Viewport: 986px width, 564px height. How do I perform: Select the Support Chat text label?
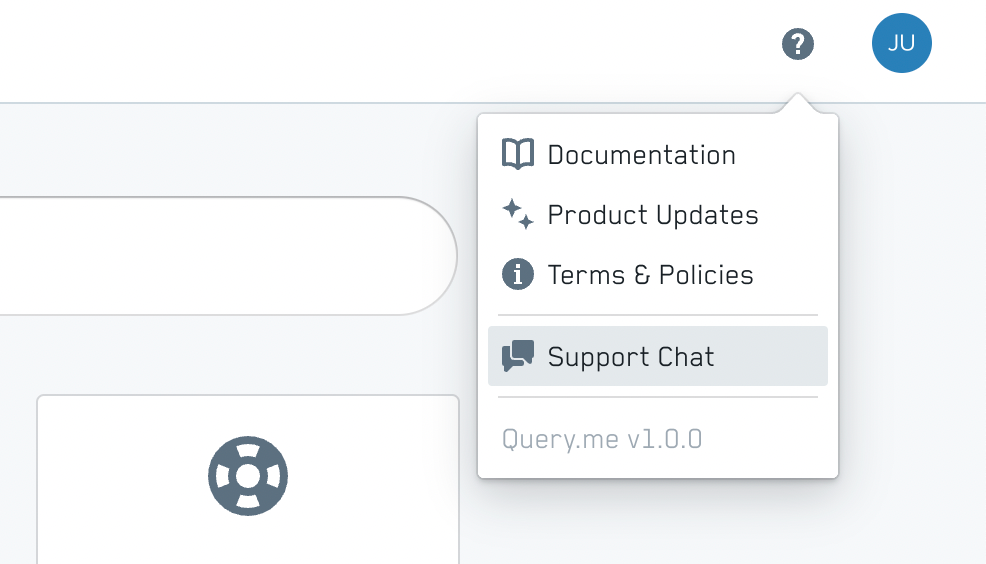pyautogui.click(x=631, y=357)
